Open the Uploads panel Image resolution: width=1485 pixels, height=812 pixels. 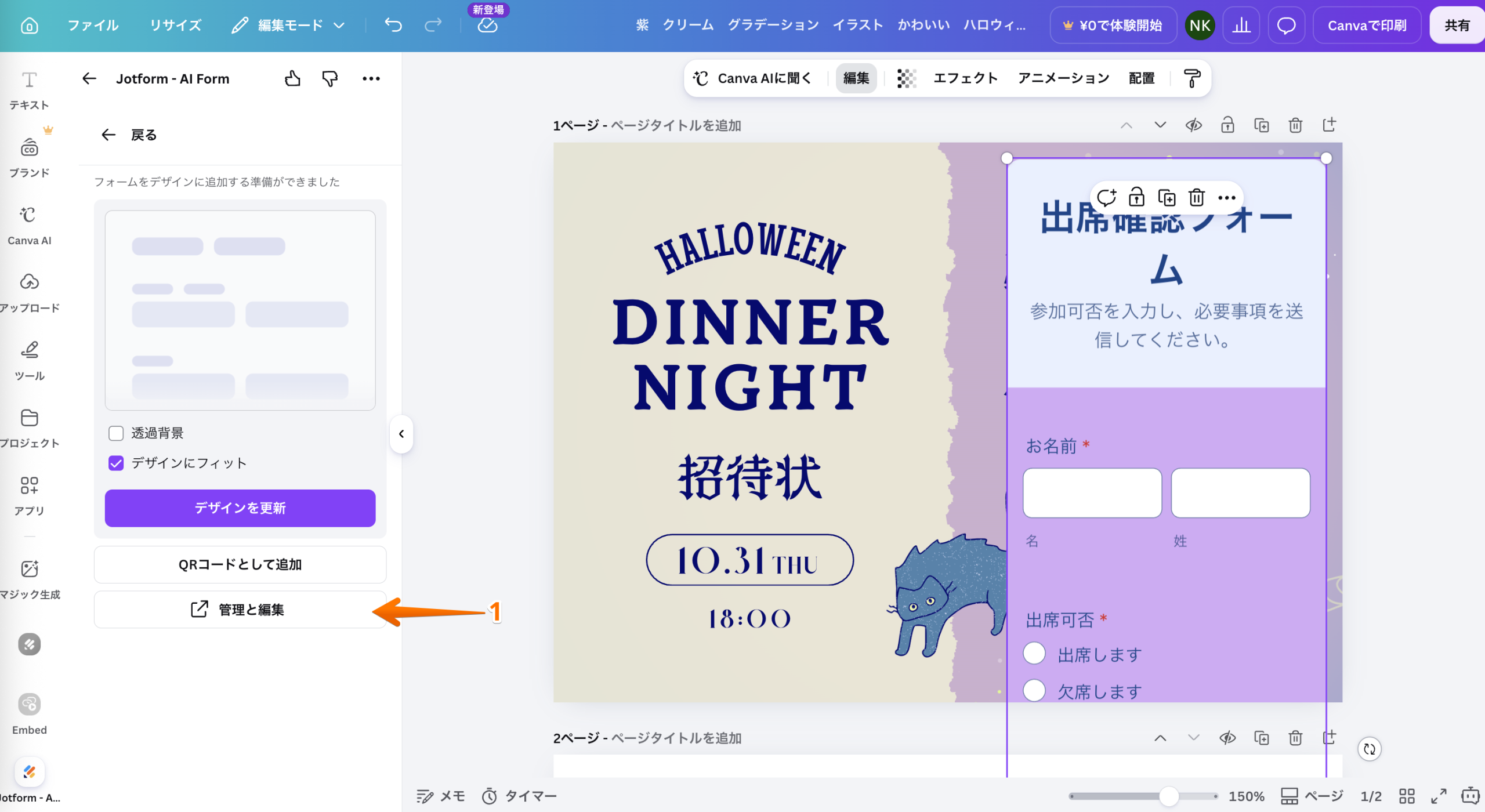tap(29, 292)
